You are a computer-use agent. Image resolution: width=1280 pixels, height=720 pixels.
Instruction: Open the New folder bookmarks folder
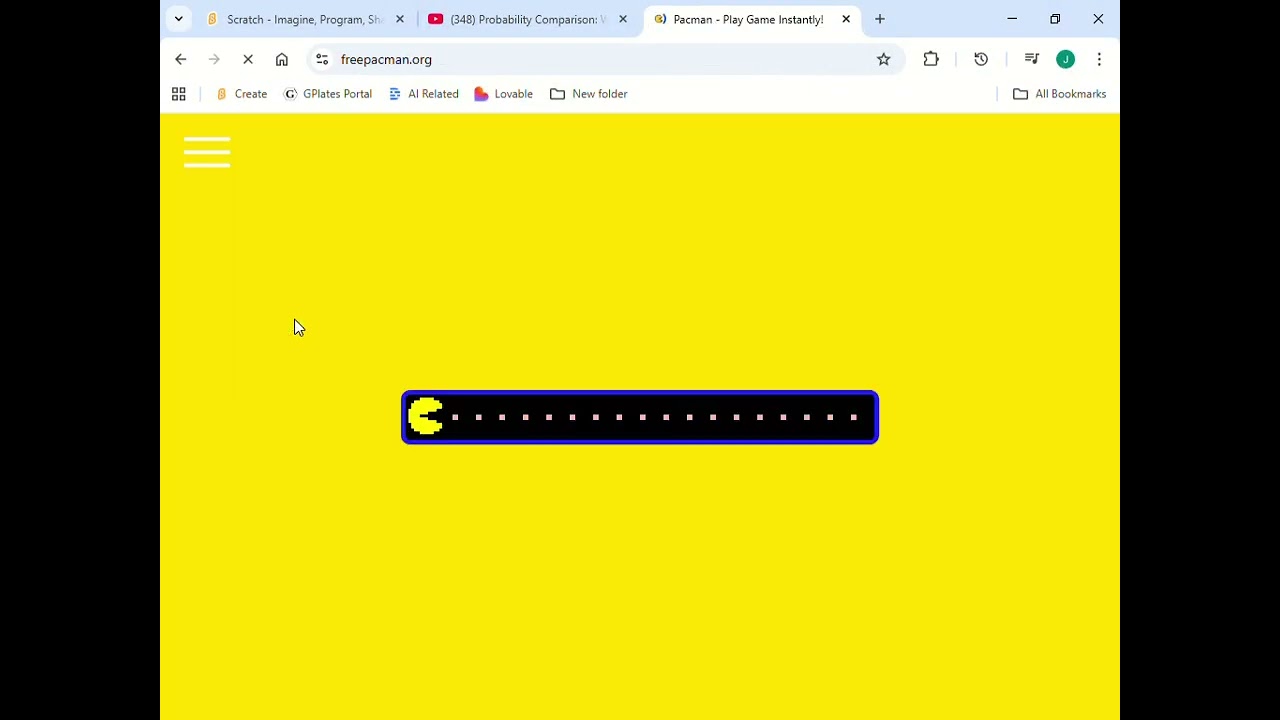point(589,94)
